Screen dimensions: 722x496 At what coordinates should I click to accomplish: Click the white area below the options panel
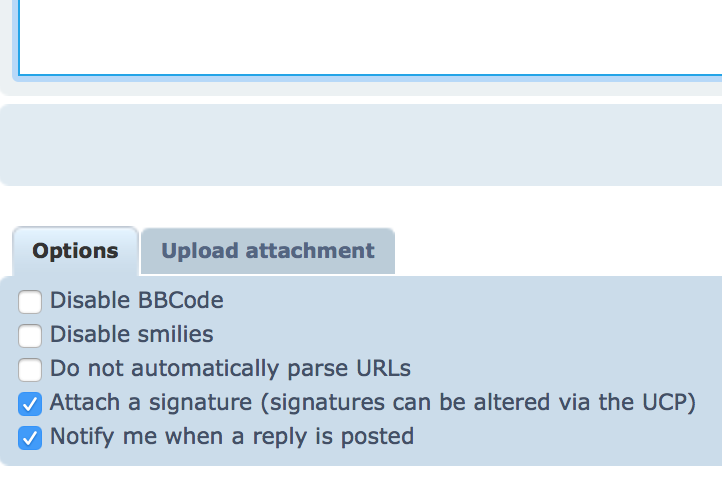click(360, 482)
